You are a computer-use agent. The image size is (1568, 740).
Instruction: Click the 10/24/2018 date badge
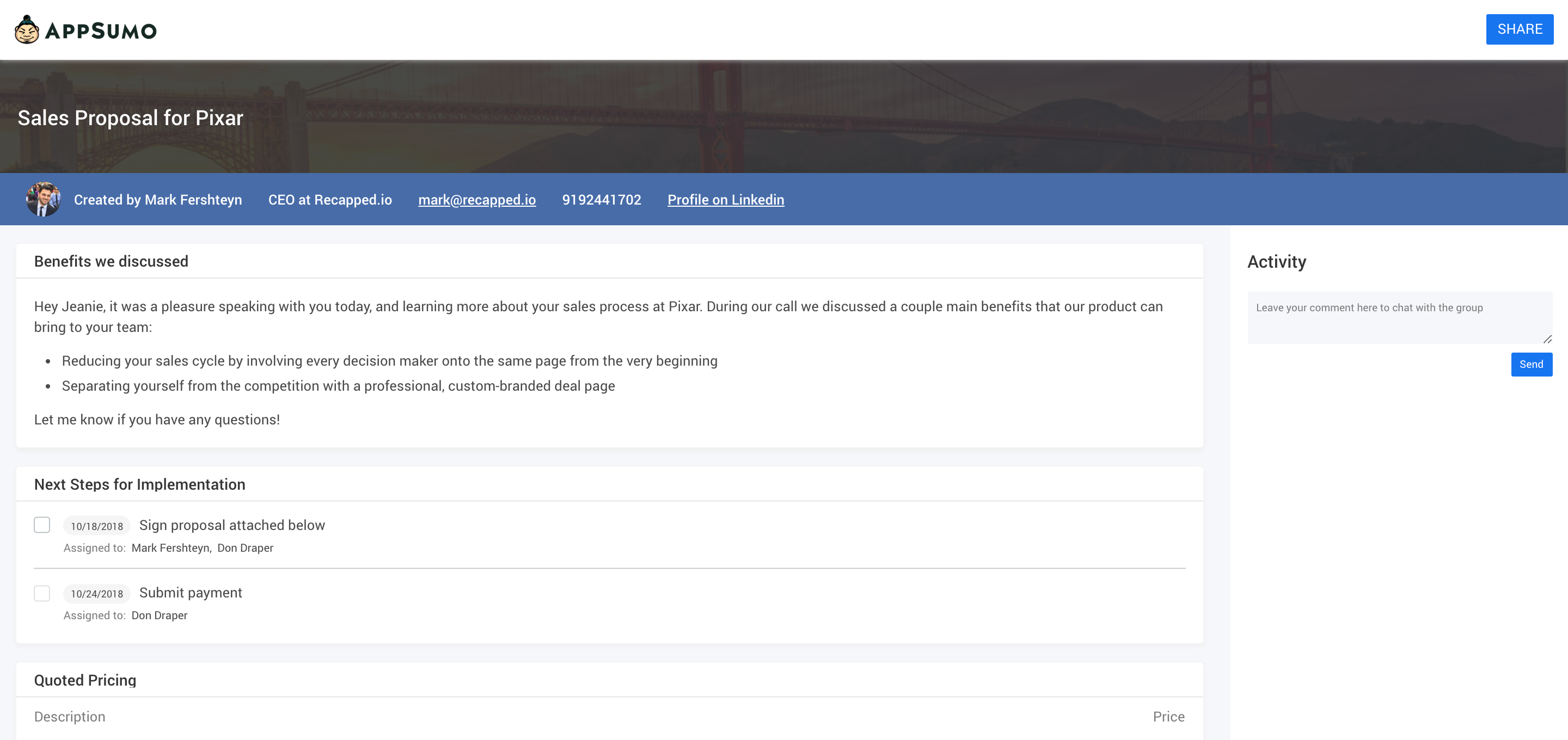point(97,593)
